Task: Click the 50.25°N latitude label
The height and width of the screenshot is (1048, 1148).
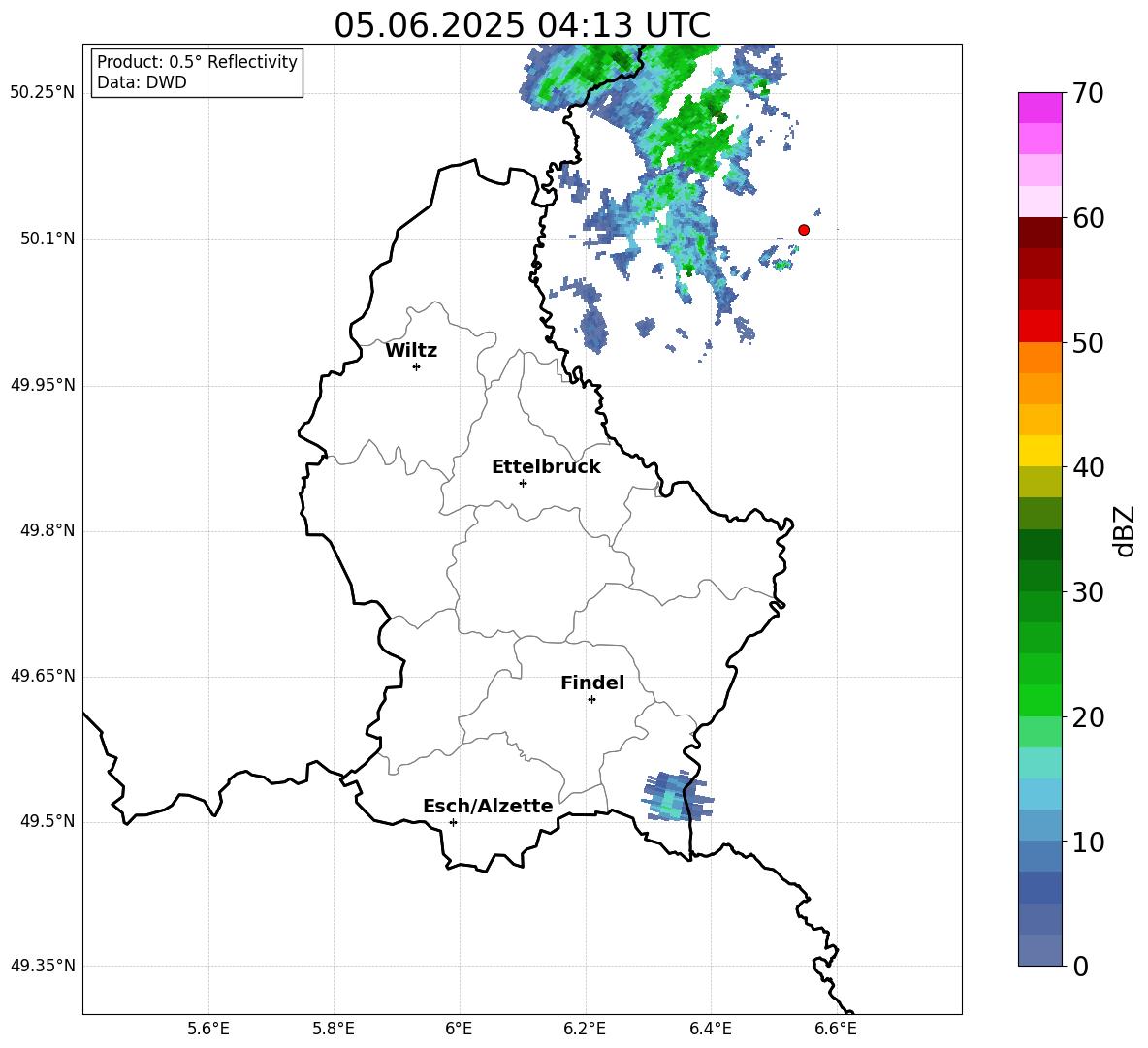Action: point(42,93)
